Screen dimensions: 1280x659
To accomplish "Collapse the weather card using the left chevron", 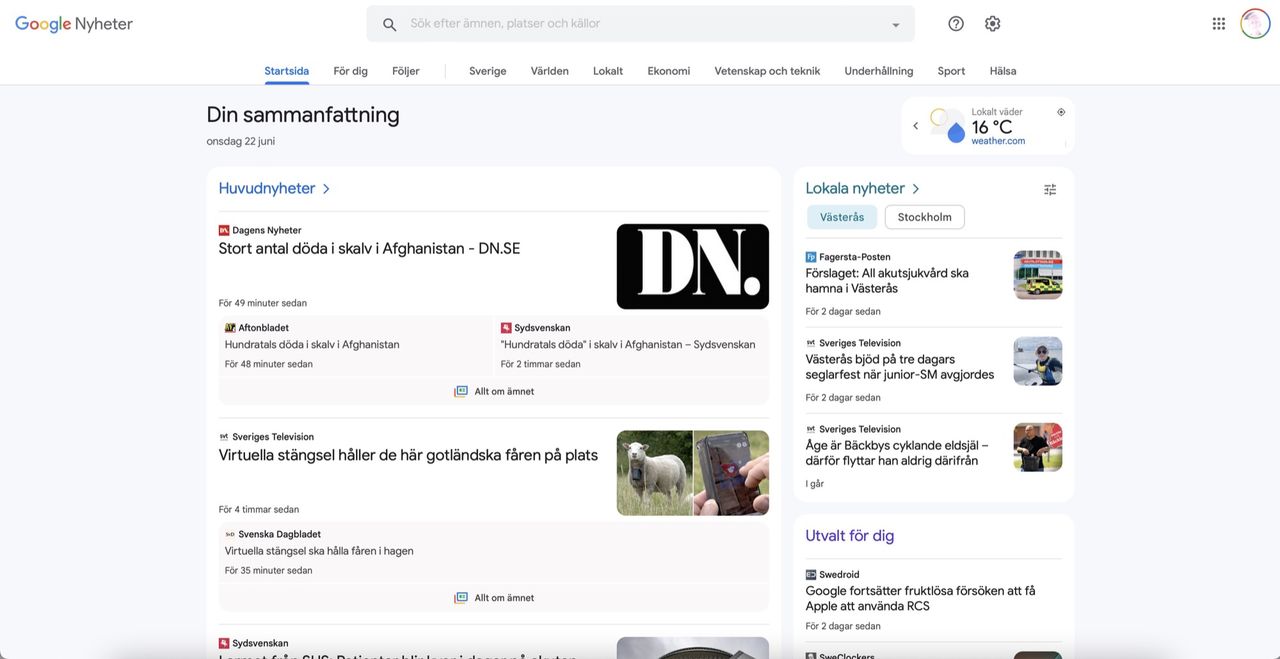I will coord(915,125).
